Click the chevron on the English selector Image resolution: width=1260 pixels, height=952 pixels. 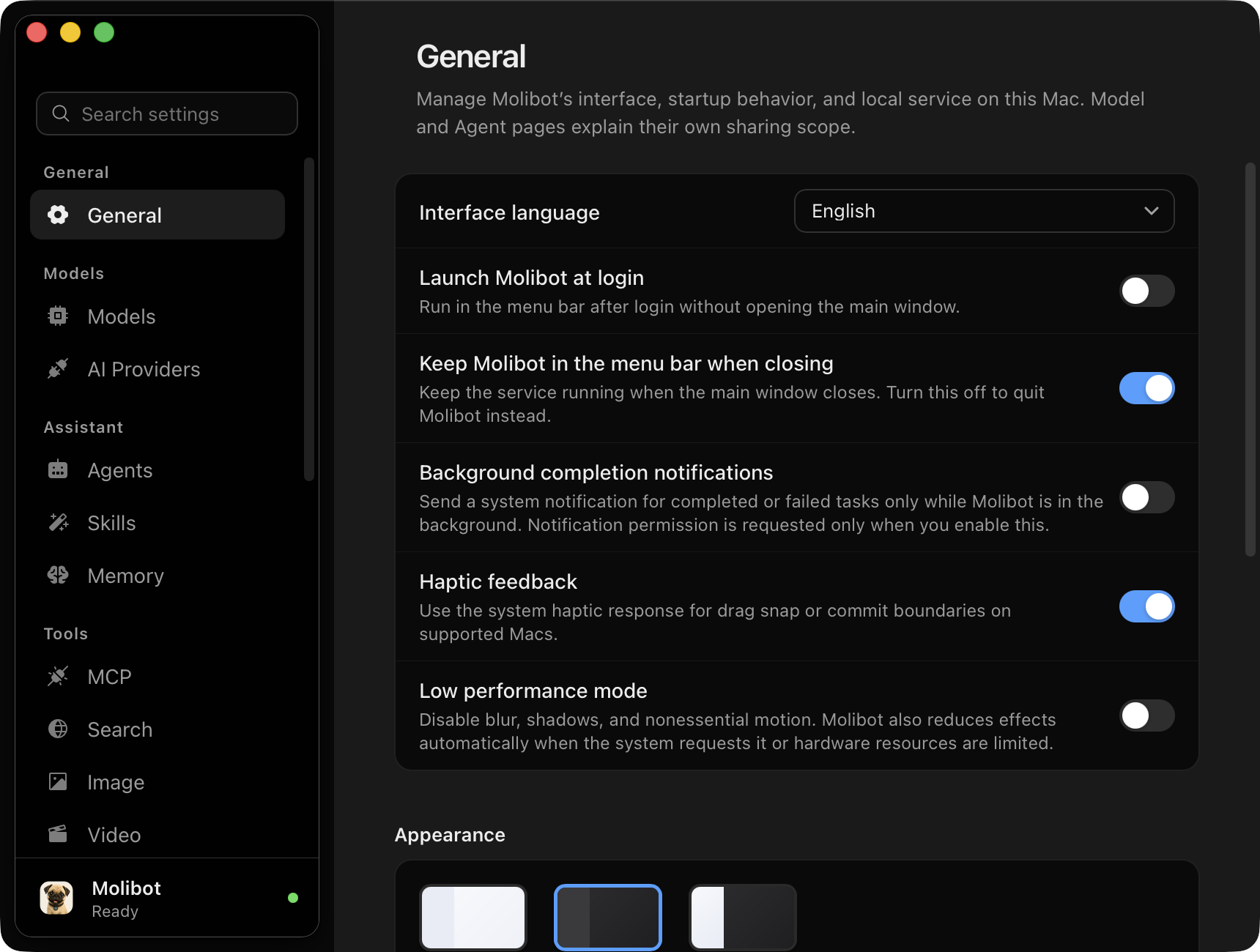pyautogui.click(x=1152, y=211)
